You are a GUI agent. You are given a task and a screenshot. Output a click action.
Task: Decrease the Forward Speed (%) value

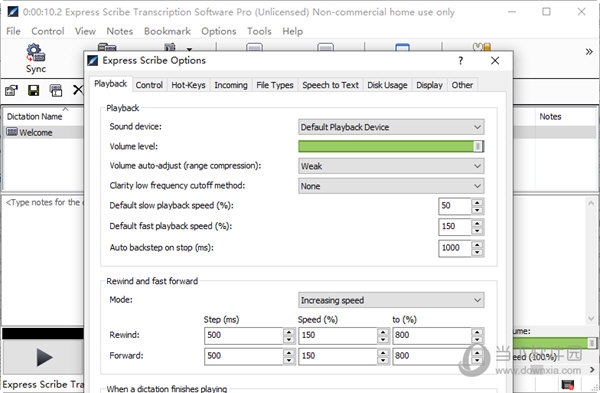(x=383, y=360)
